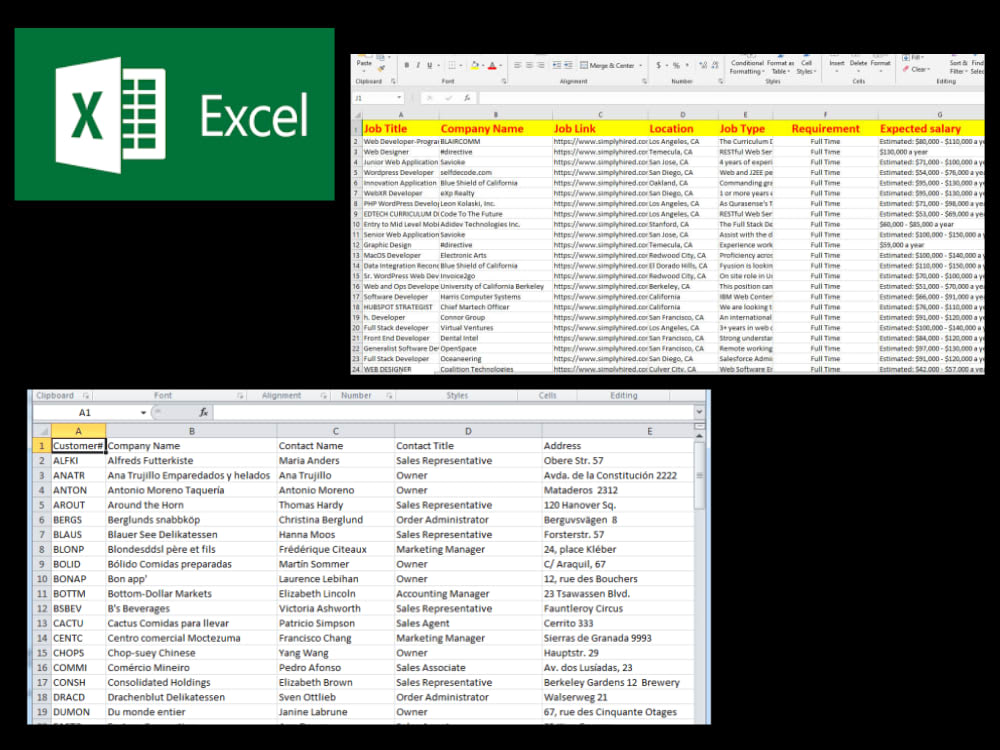Select cell Alfreds Futterkiste
This screenshot has height=750, width=1000.
click(x=191, y=460)
